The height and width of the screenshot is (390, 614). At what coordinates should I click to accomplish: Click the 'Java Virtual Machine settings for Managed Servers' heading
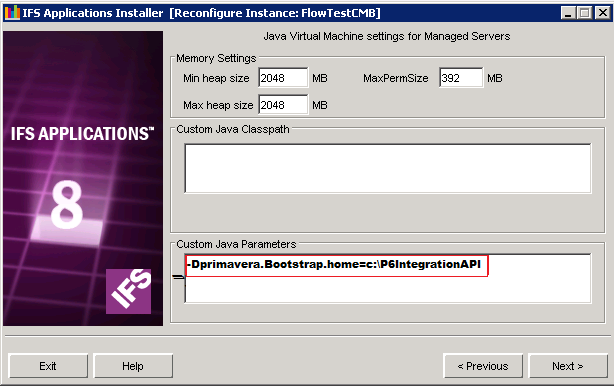point(386,36)
